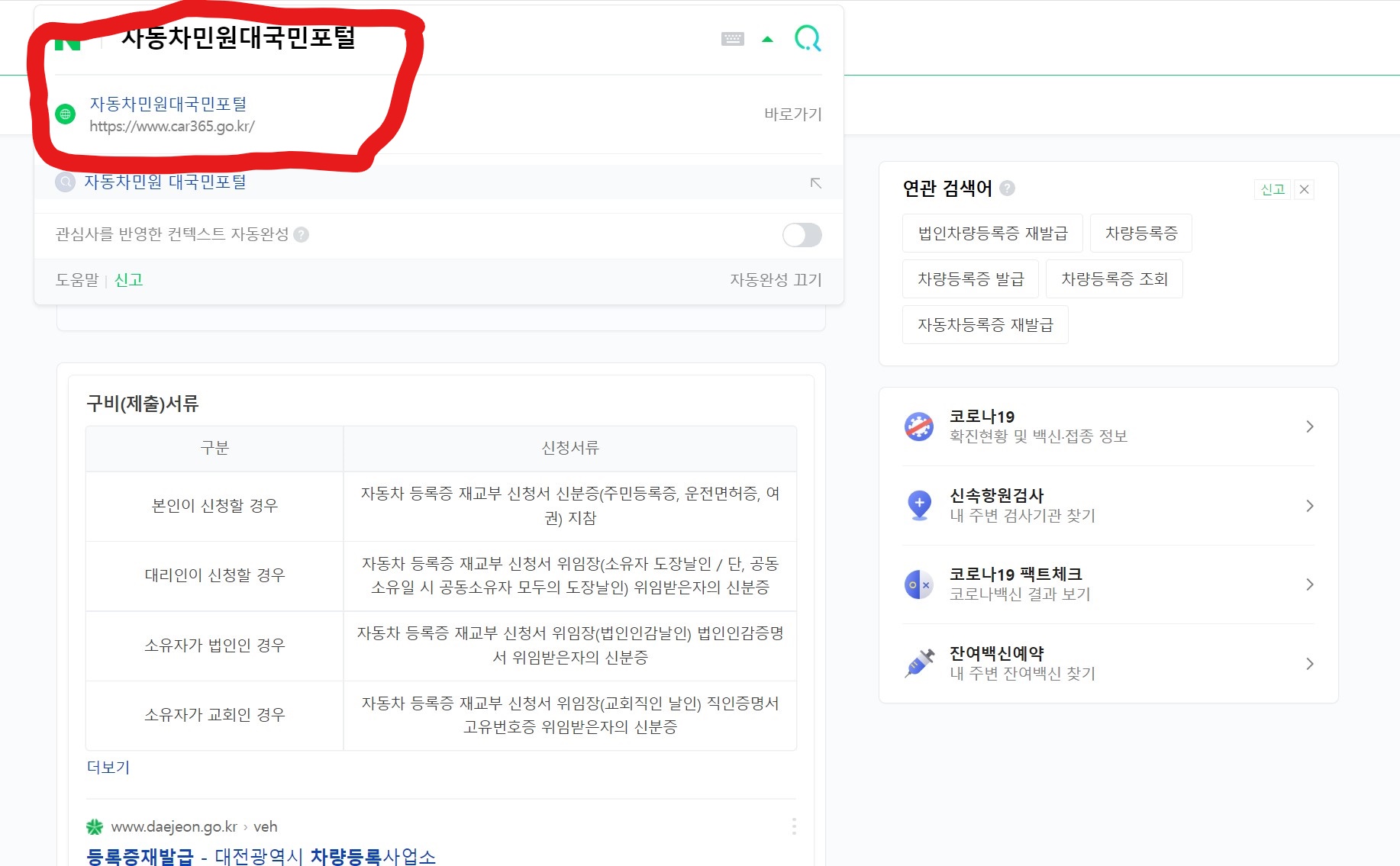Image resolution: width=1400 pixels, height=866 pixels.
Task: Click the 구비(제출)서류 heading
Action: tap(143, 404)
